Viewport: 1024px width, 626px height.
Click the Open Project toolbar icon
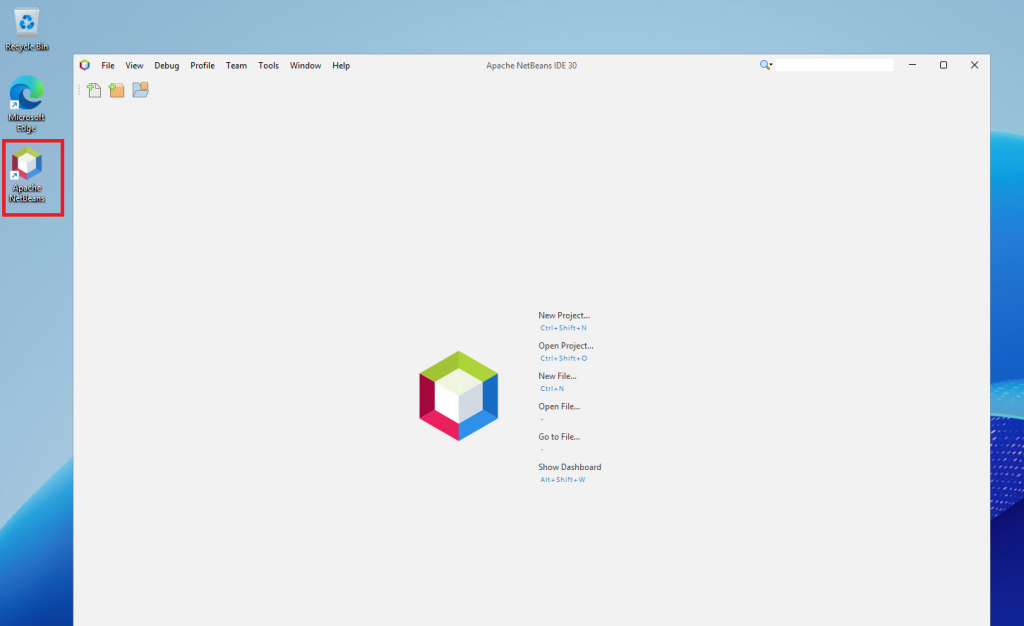140,90
